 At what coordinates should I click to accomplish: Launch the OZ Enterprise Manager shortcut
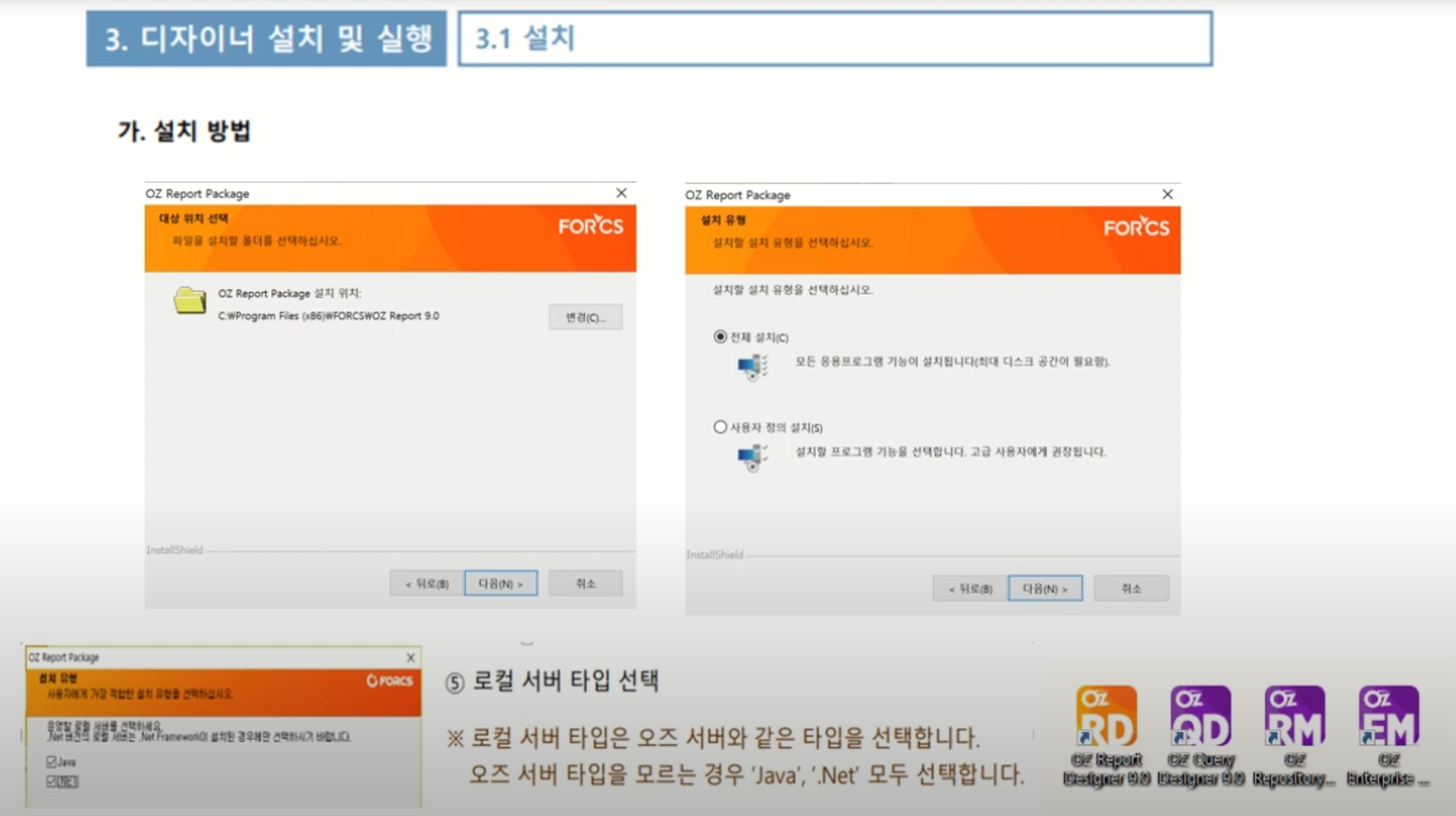click(1389, 736)
